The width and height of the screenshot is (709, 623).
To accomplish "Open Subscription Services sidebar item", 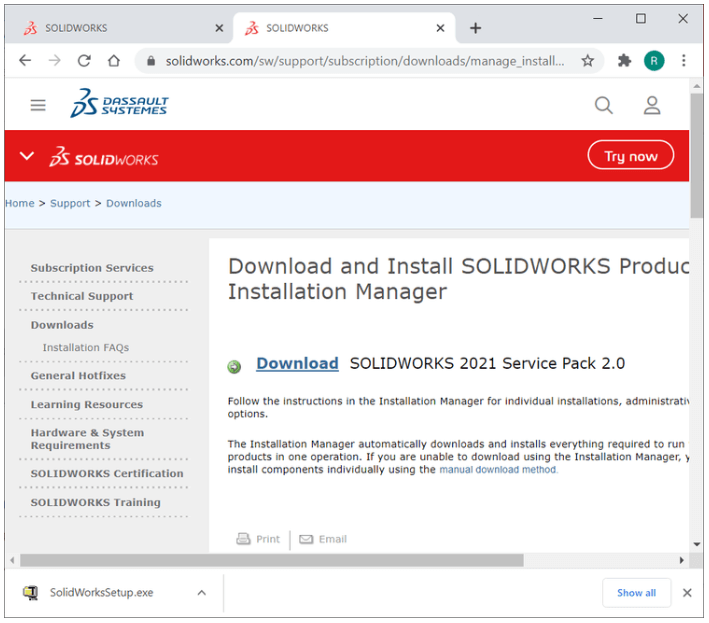I will (92, 268).
